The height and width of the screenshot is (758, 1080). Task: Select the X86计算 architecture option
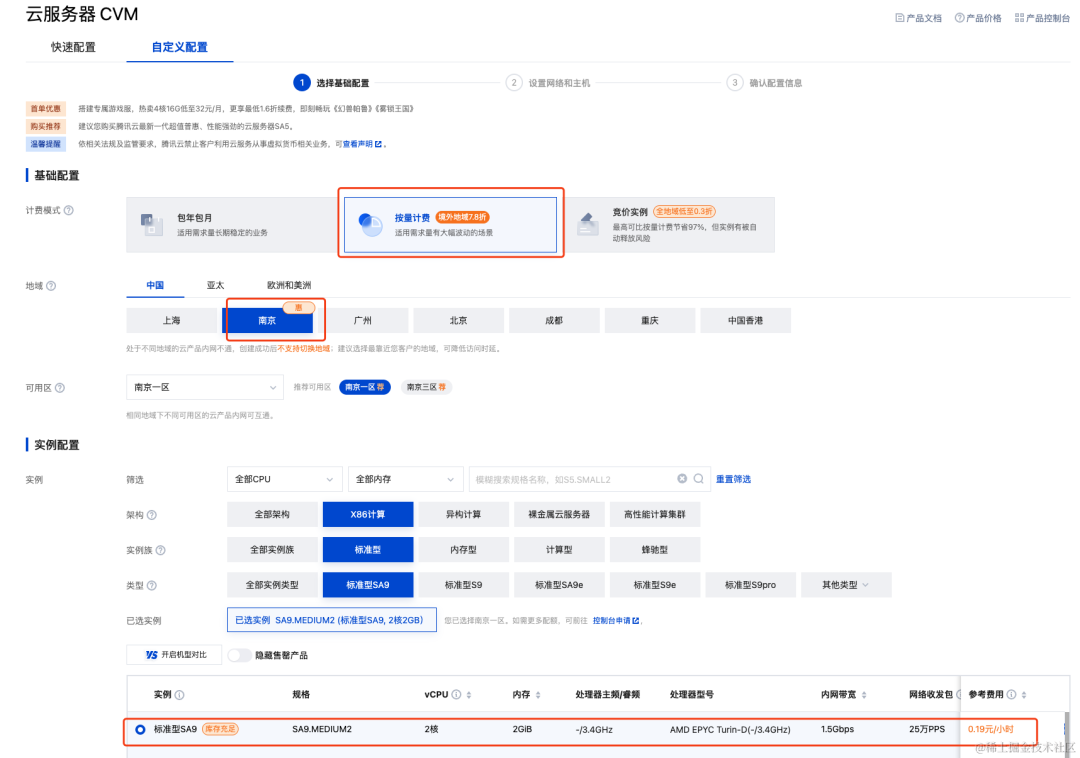[368, 514]
